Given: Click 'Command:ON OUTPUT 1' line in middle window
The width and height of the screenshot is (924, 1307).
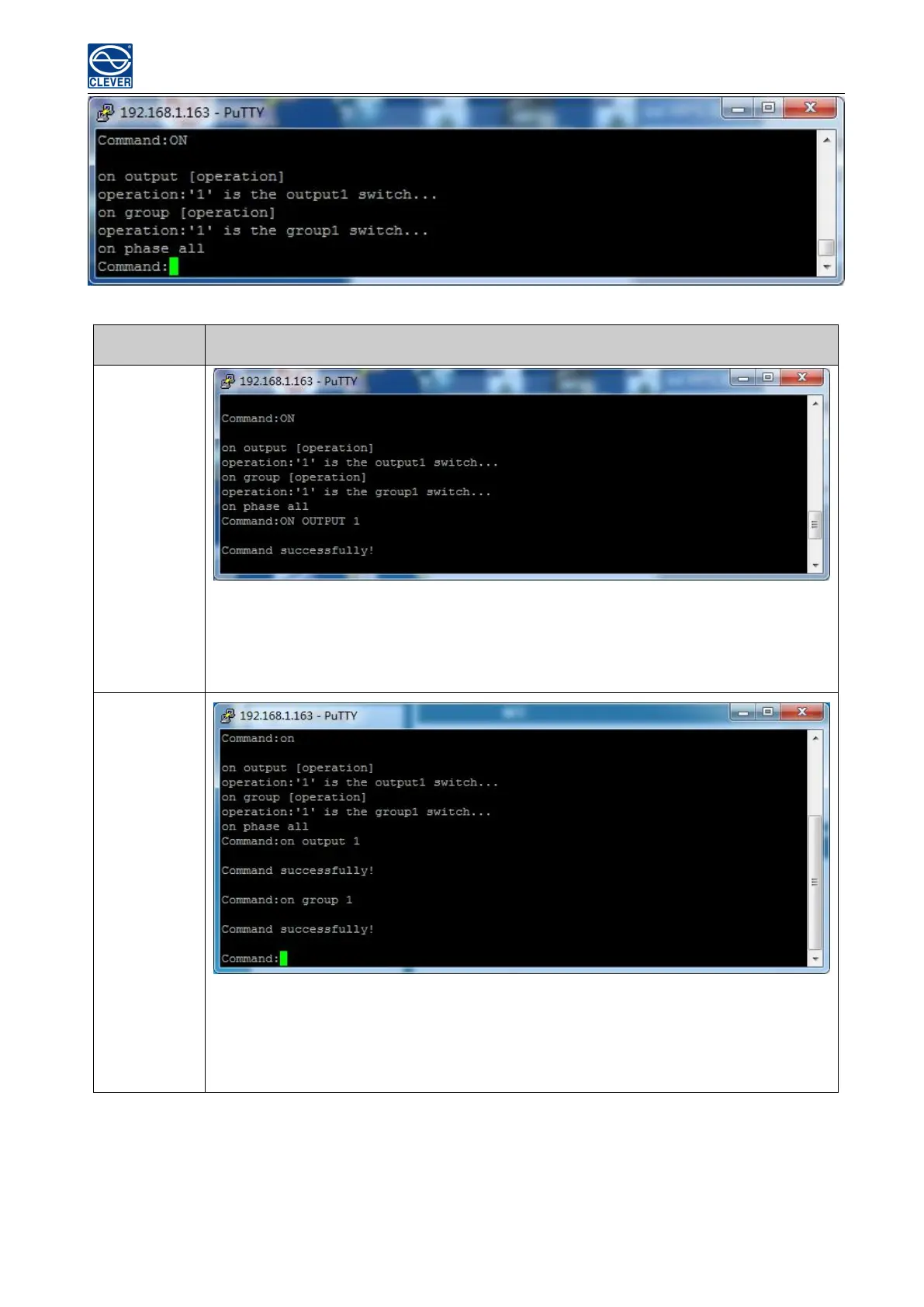Looking at the screenshot, I should point(291,521).
